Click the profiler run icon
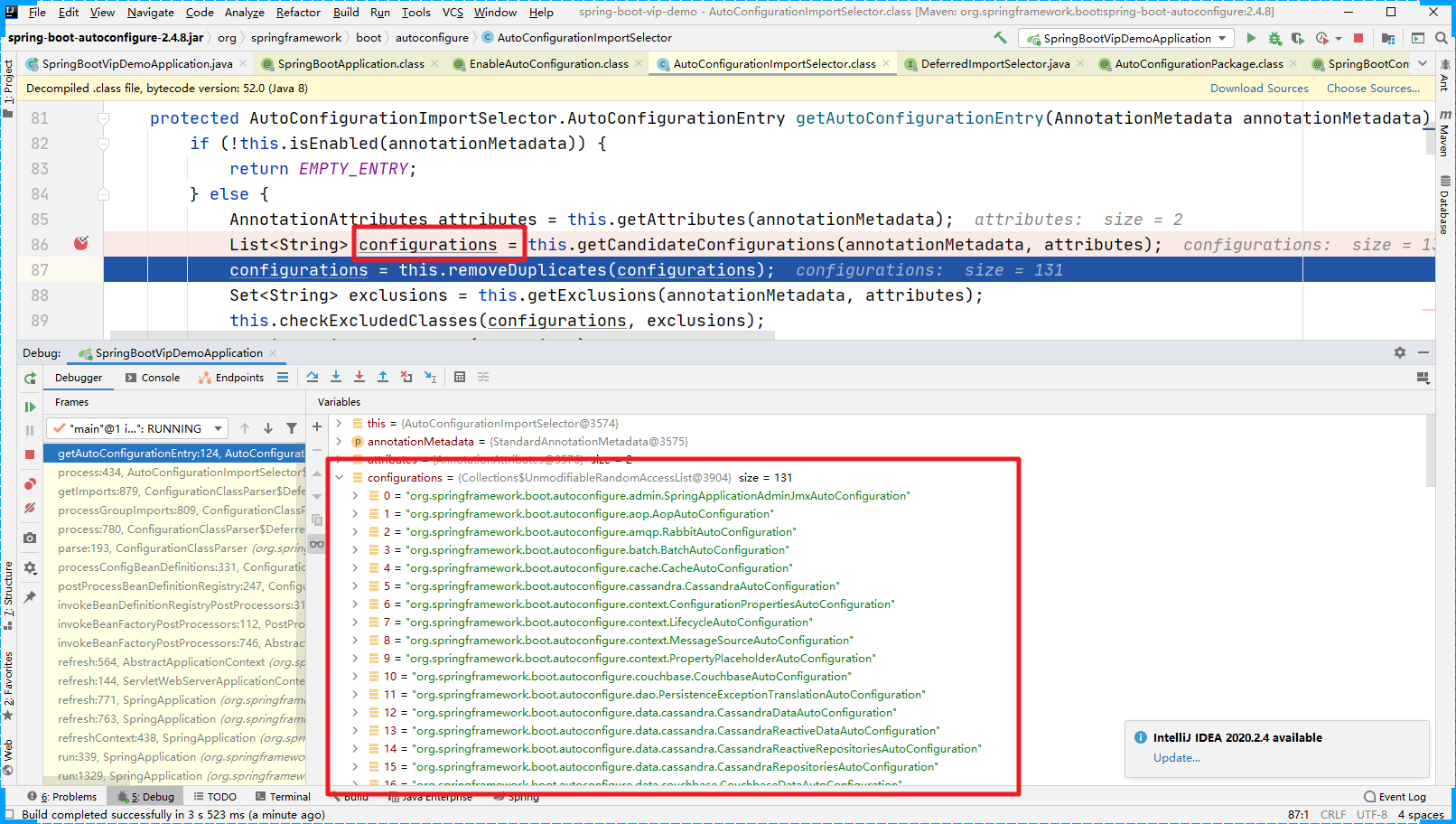Screen dimensions: 1456x824 pyautogui.click(x=1322, y=38)
